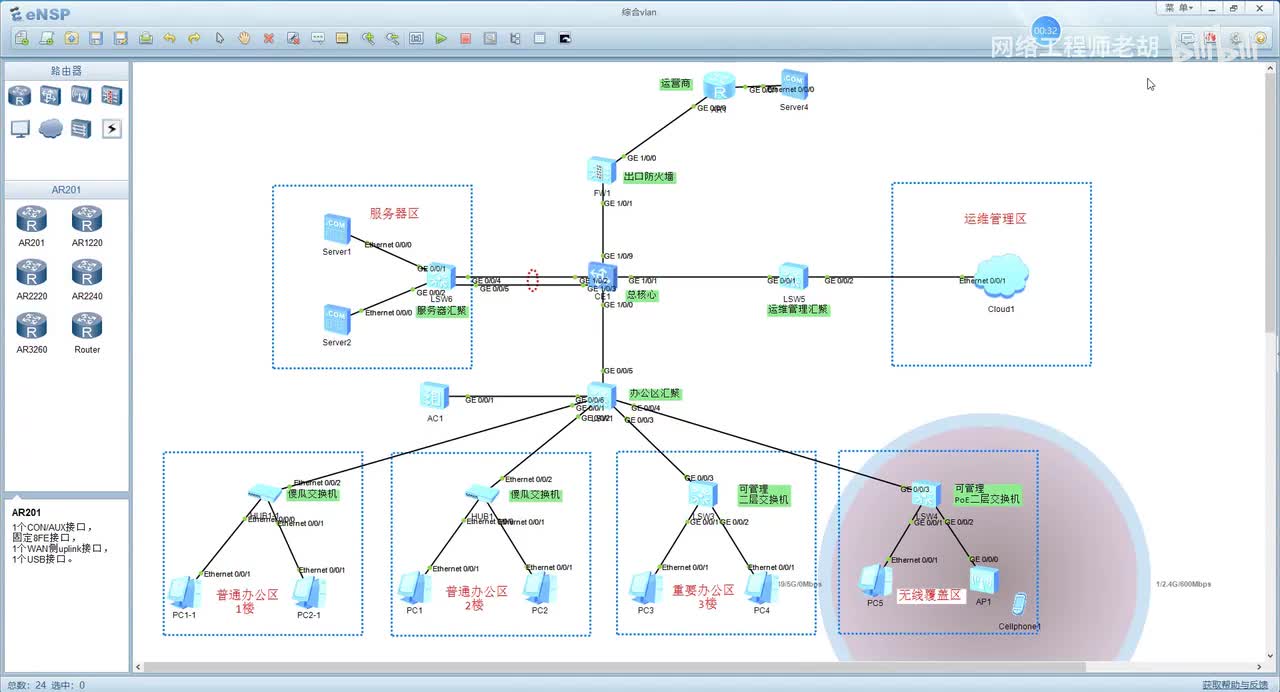Click the data capture toolbar icon
This screenshot has width=1280, height=692.
(490, 38)
